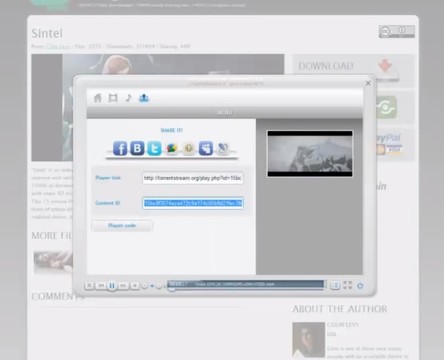
Task: Open the music note audio section
Action: point(128,98)
